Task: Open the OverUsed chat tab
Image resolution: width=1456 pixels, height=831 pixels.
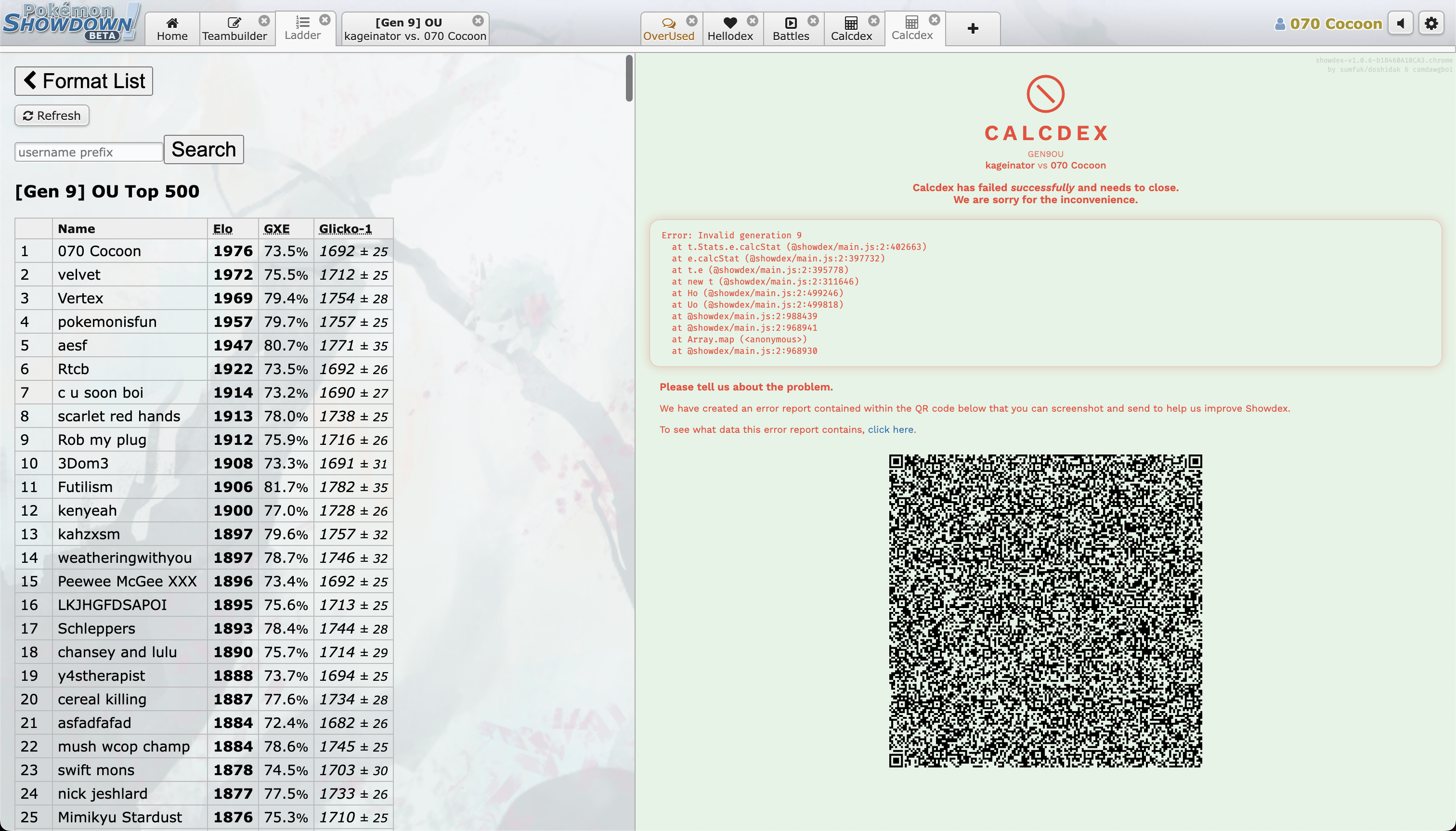Action: click(x=668, y=28)
